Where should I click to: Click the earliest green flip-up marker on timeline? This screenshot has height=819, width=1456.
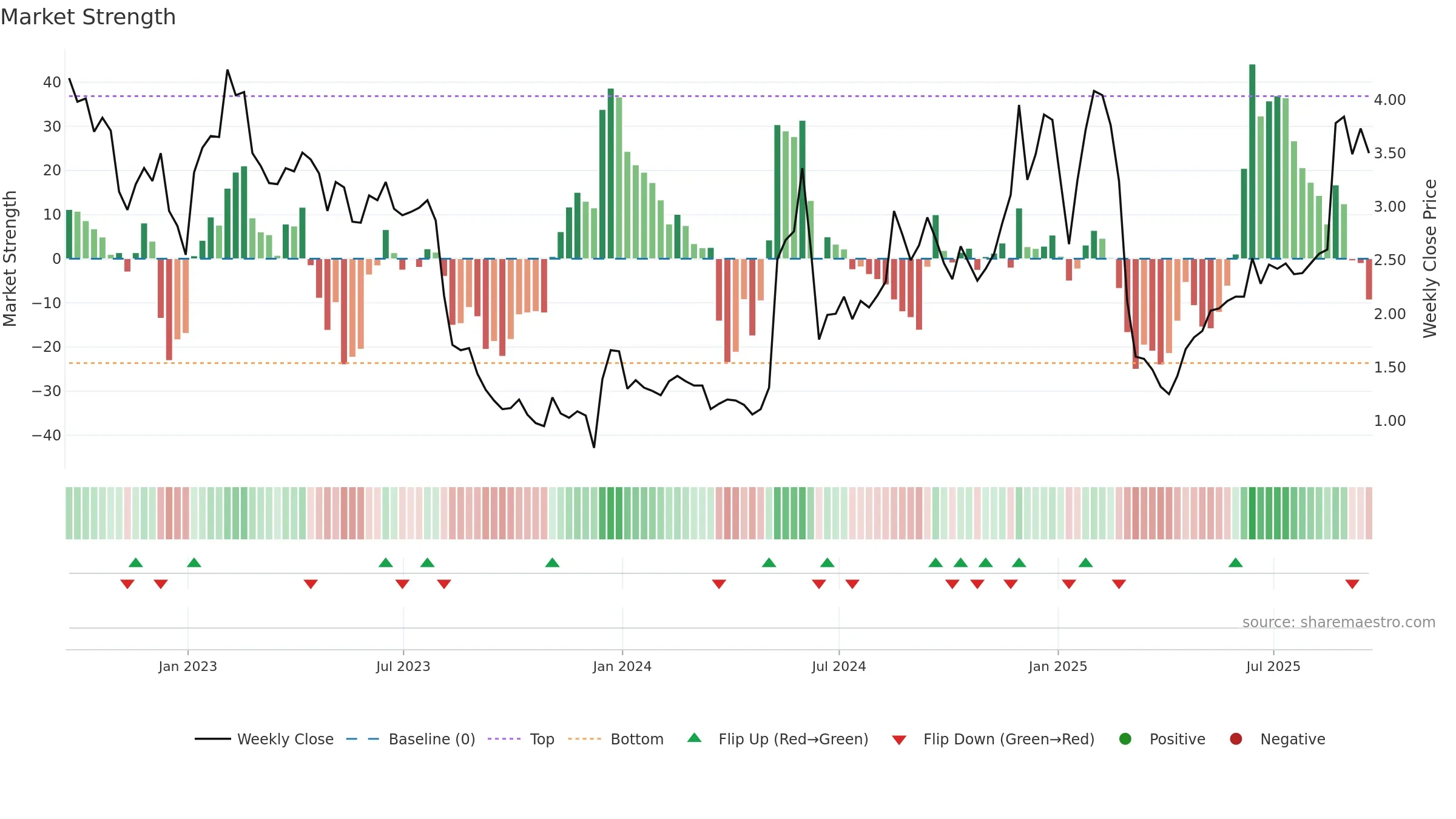pyautogui.click(x=136, y=562)
